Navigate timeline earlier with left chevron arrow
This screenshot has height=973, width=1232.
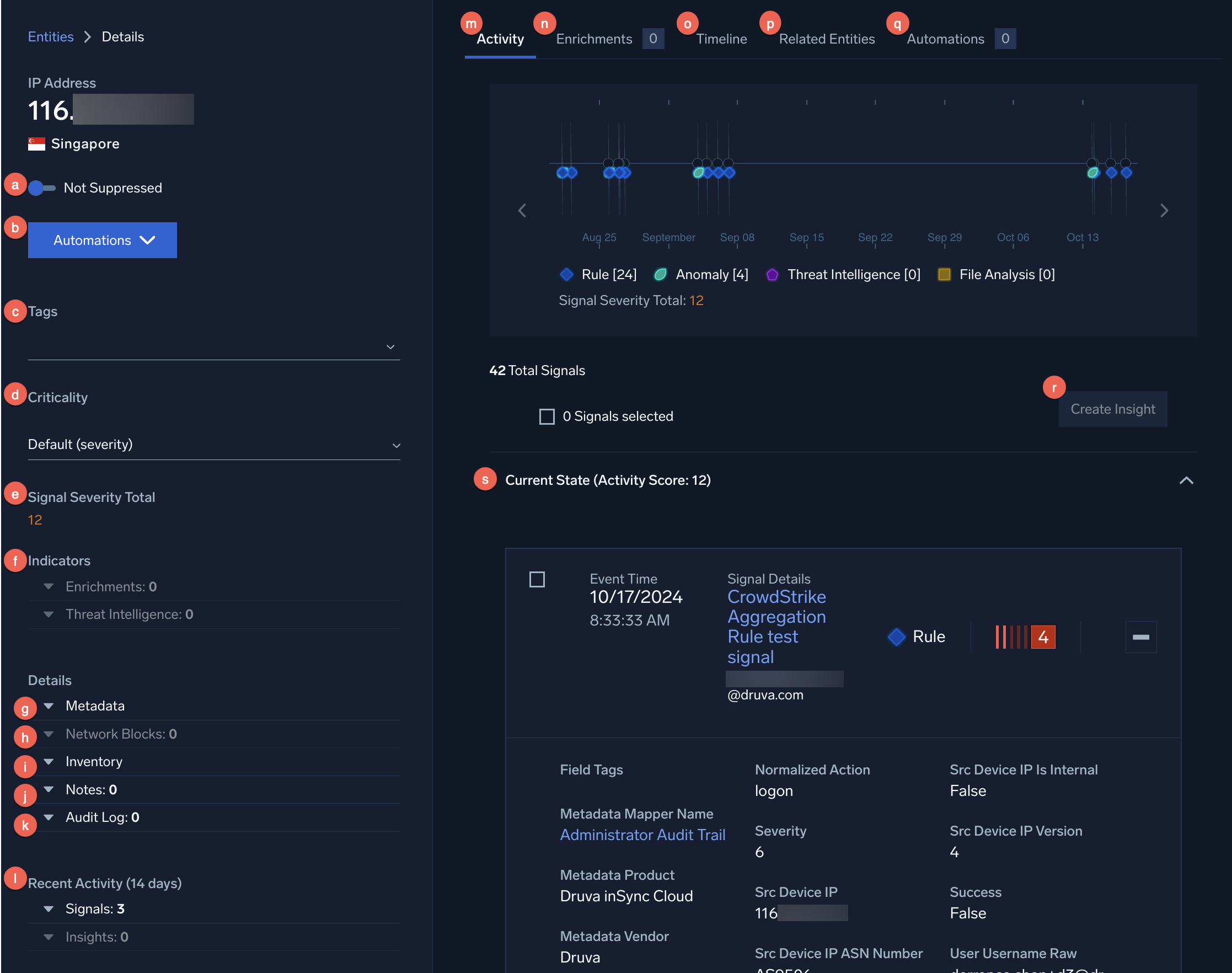(522, 210)
